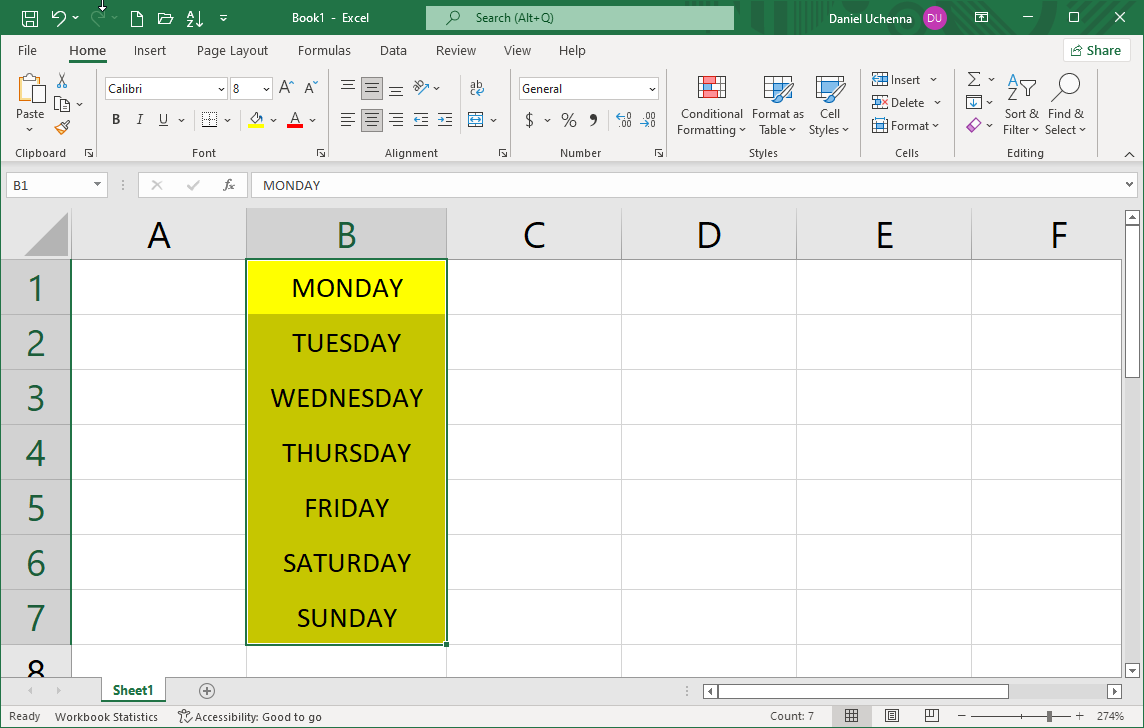Image resolution: width=1144 pixels, height=728 pixels.
Task: Toggle Center horizontal alignment
Action: [x=372, y=120]
